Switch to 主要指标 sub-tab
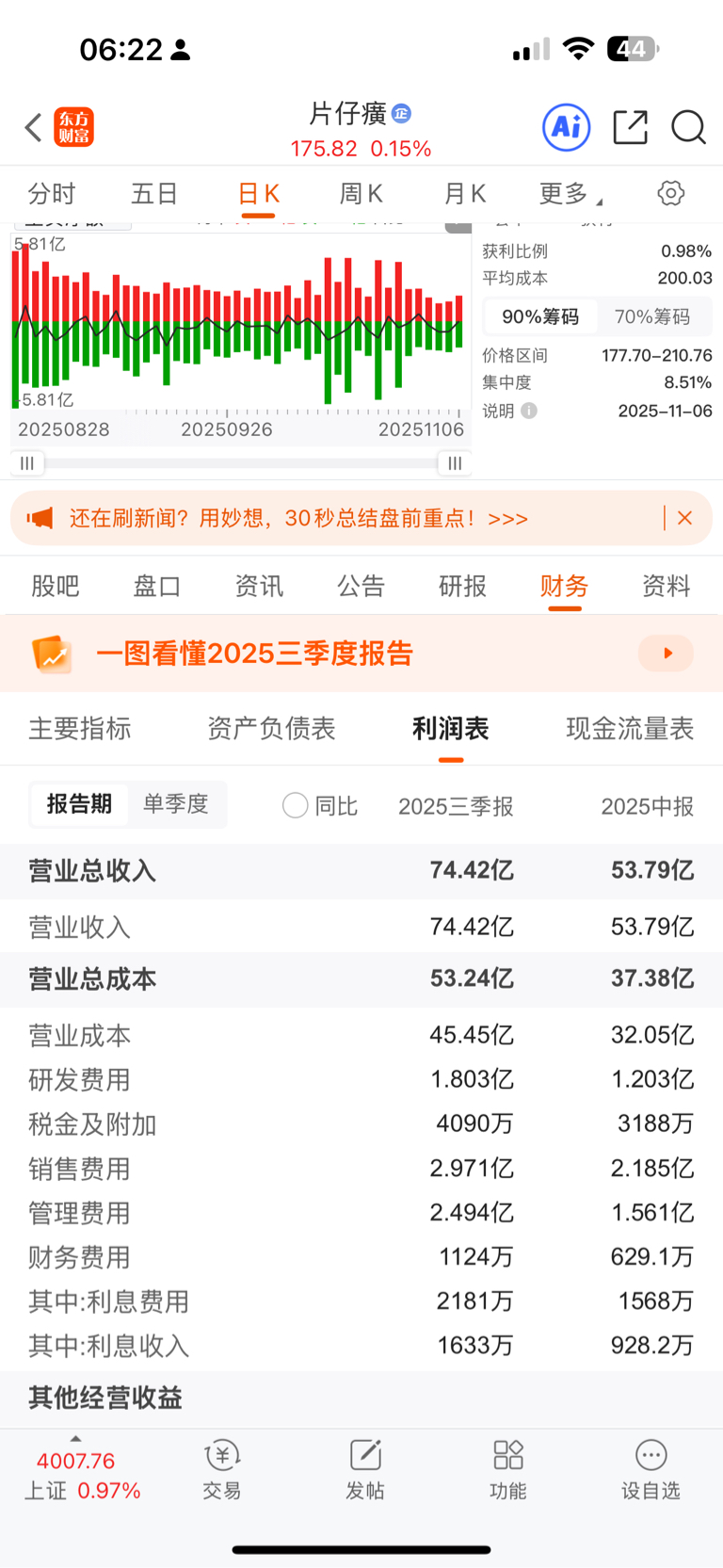 coord(80,729)
